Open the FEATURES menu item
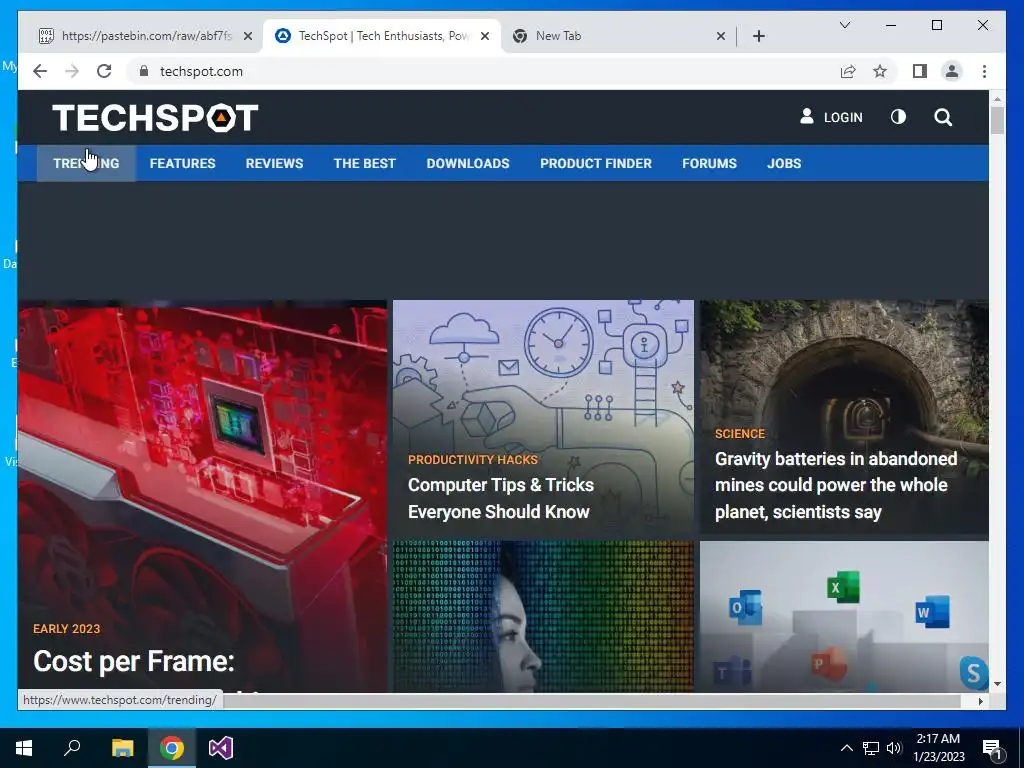This screenshot has height=768, width=1024. [x=182, y=163]
